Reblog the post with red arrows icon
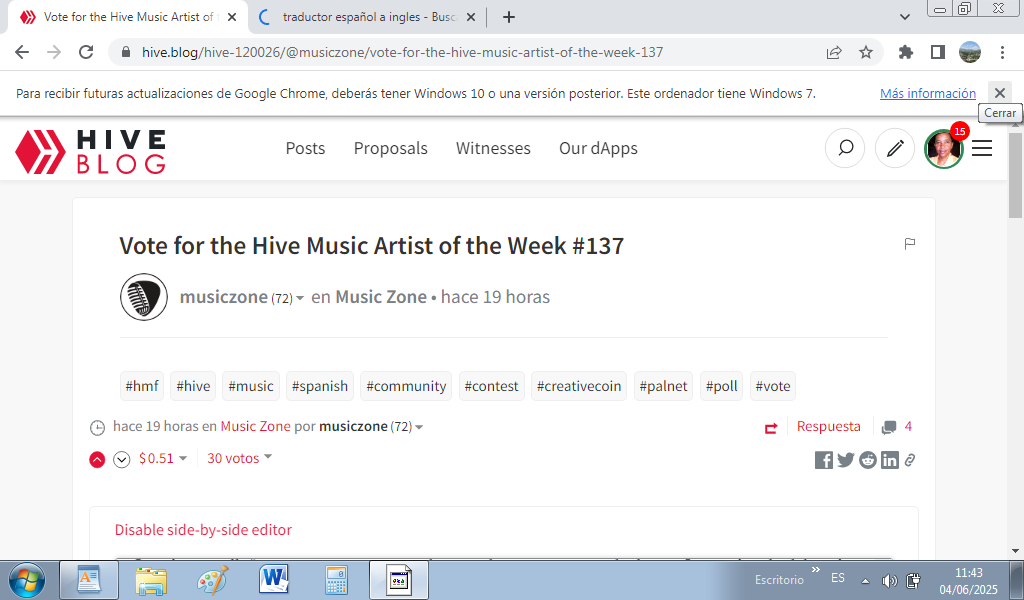 (x=771, y=428)
